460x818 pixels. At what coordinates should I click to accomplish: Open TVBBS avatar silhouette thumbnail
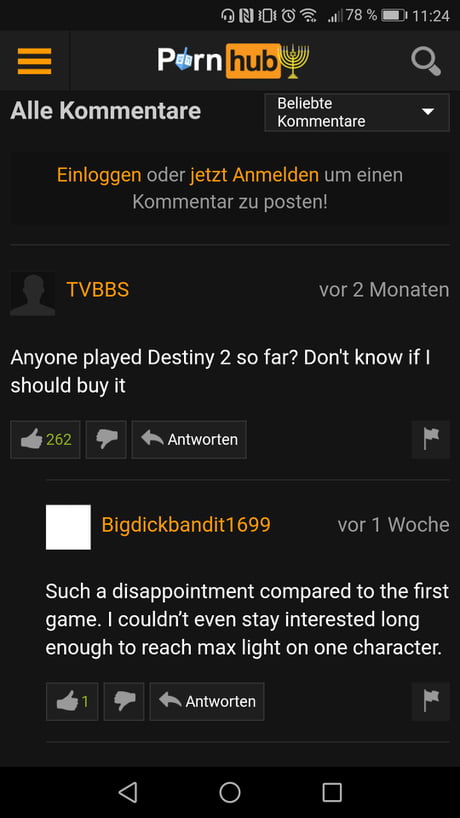[32, 294]
